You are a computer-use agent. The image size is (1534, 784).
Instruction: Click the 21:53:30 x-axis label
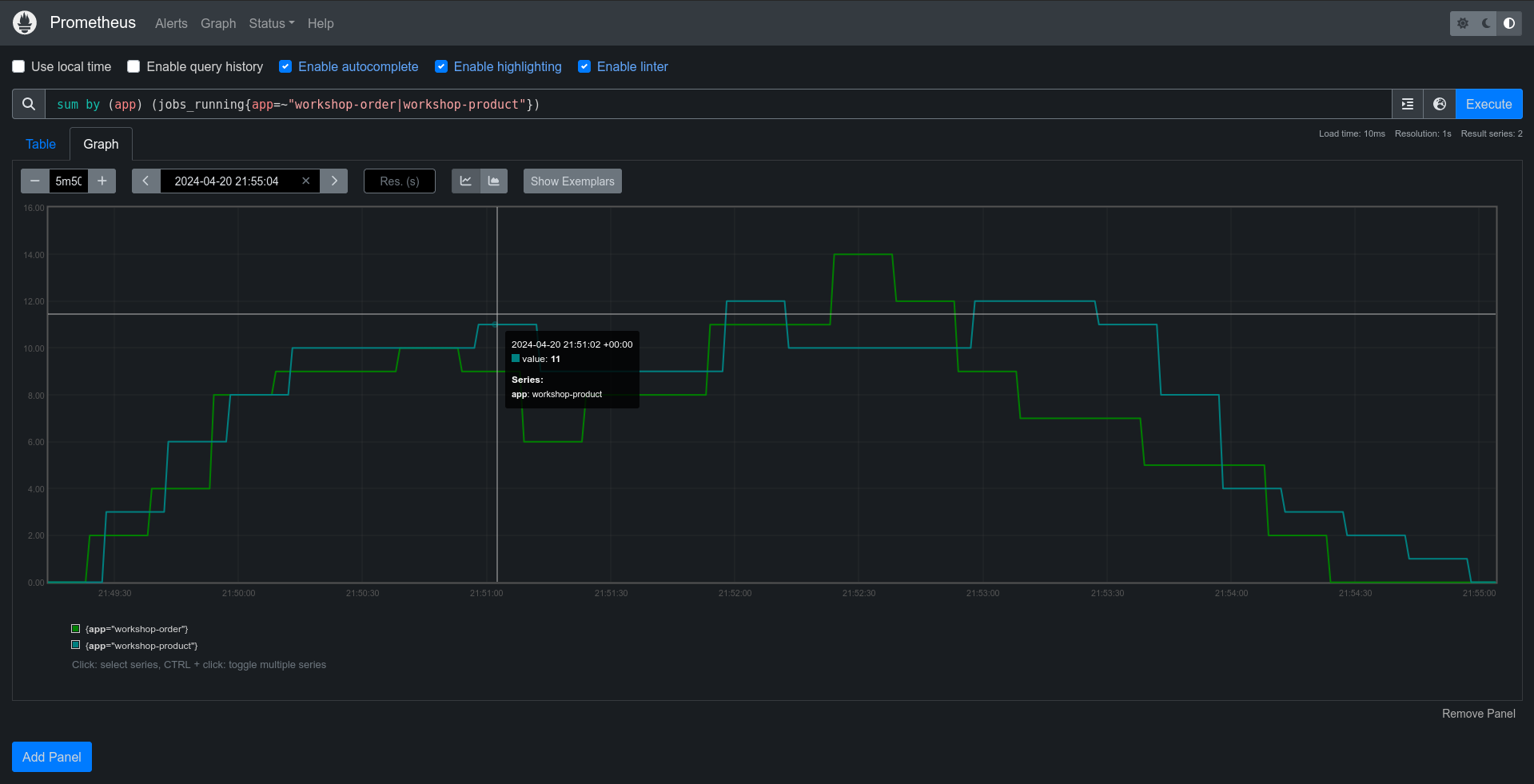(1107, 593)
